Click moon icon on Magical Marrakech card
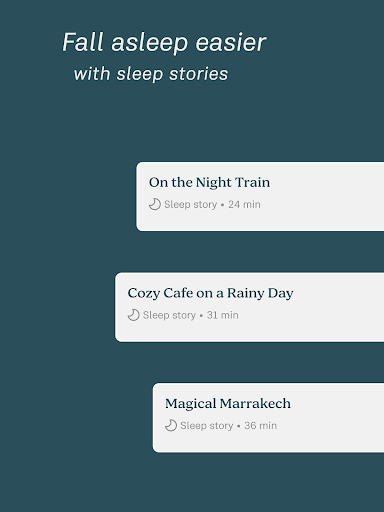Image resolution: width=384 pixels, height=512 pixels. click(171, 425)
